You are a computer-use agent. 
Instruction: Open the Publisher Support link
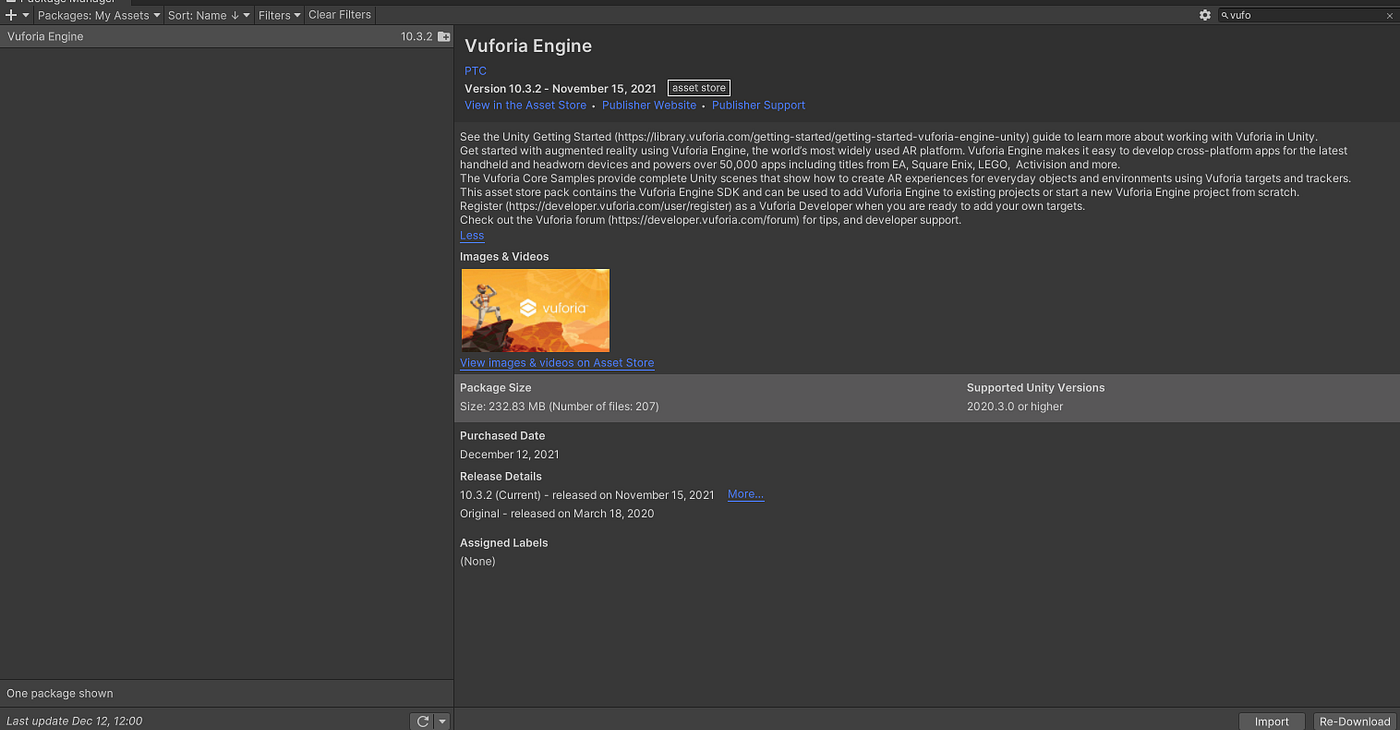tap(758, 105)
